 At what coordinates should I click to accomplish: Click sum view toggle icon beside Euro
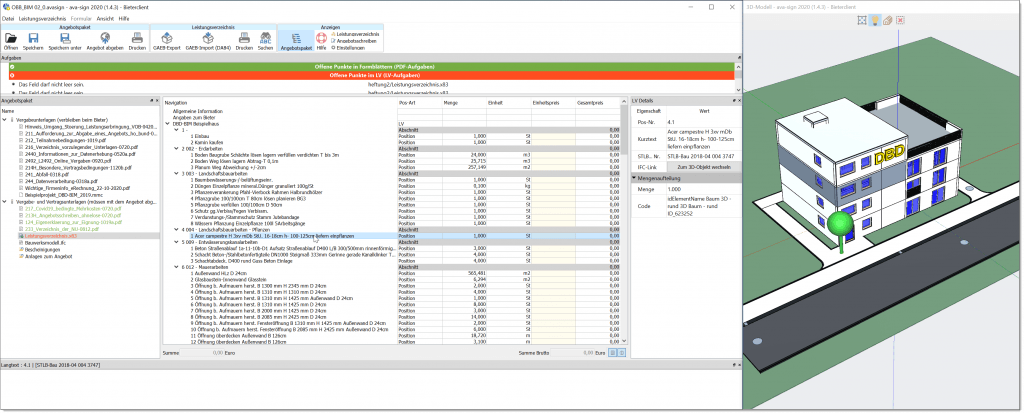point(613,353)
